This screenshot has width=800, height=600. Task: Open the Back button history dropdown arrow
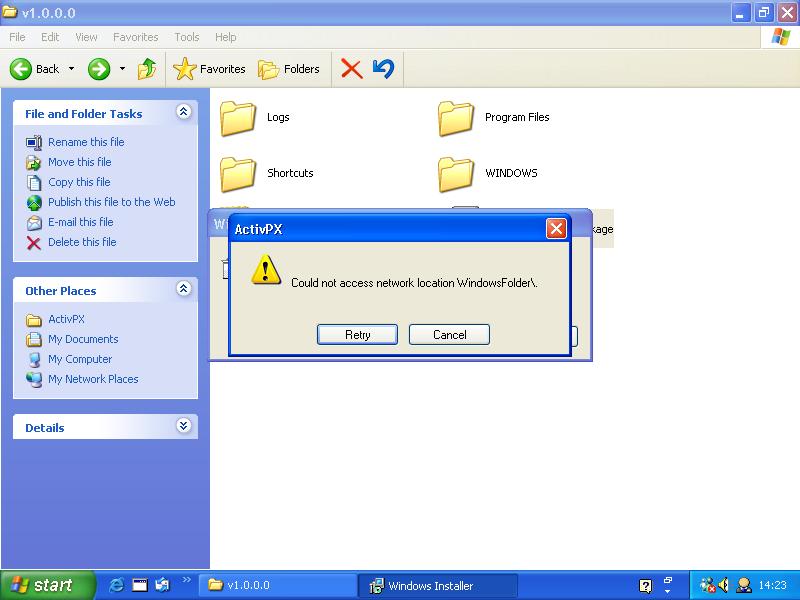pos(70,69)
